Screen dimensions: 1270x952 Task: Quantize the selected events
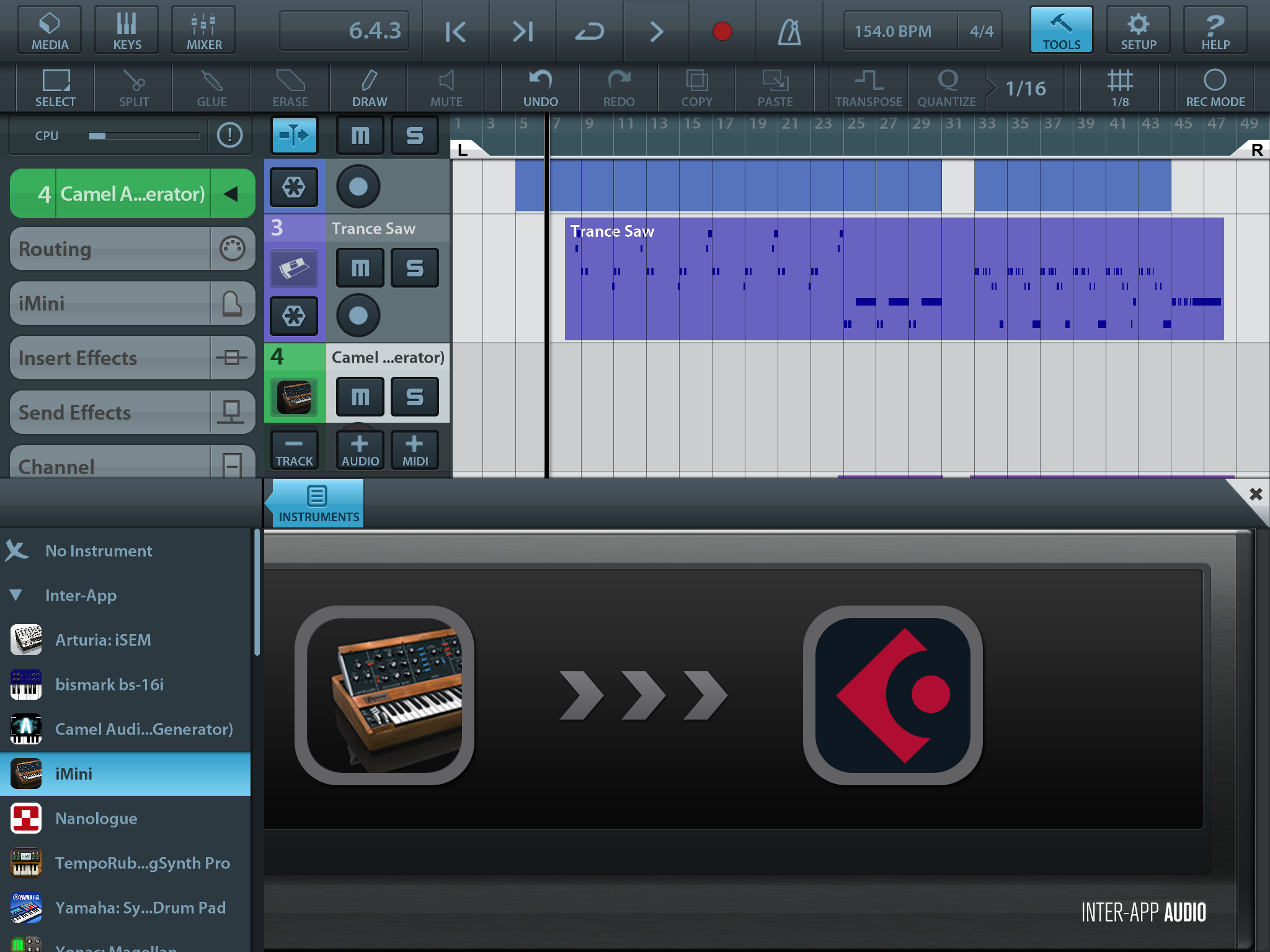(x=947, y=88)
